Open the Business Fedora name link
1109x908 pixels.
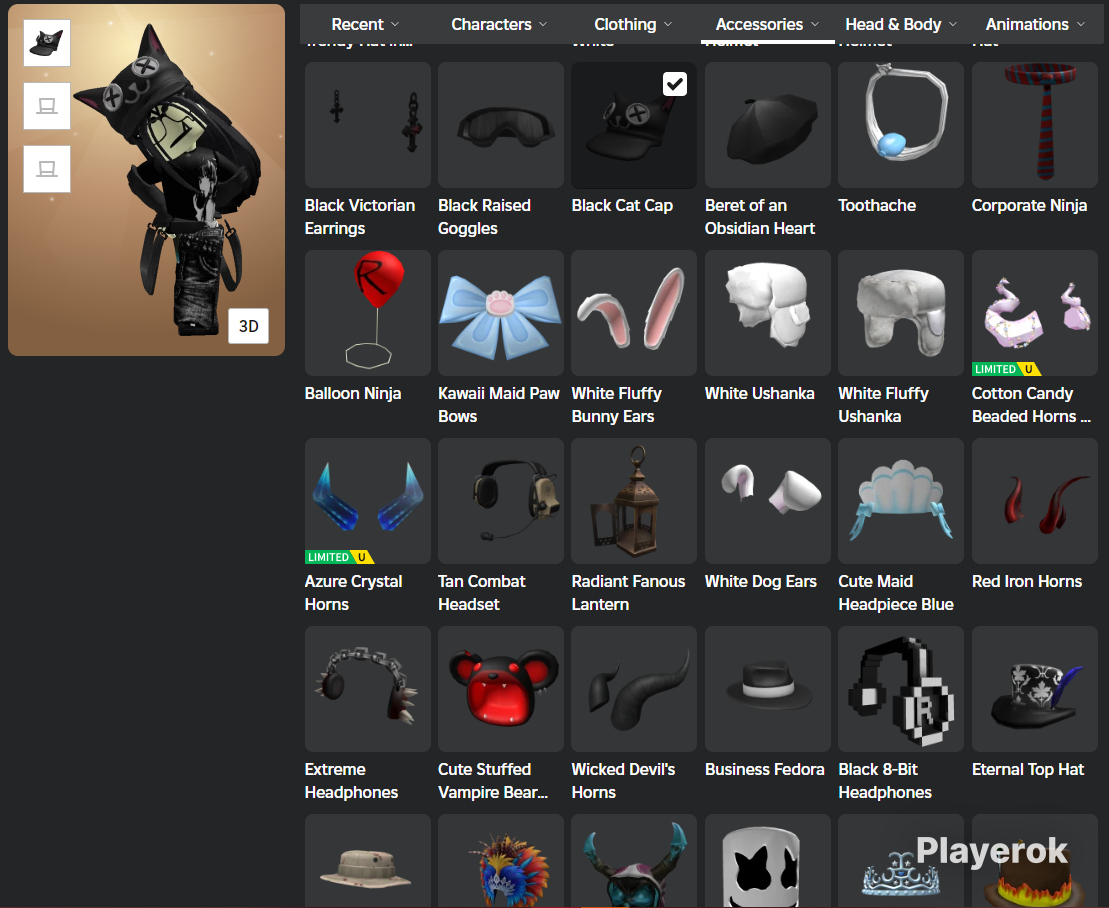tap(765, 770)
